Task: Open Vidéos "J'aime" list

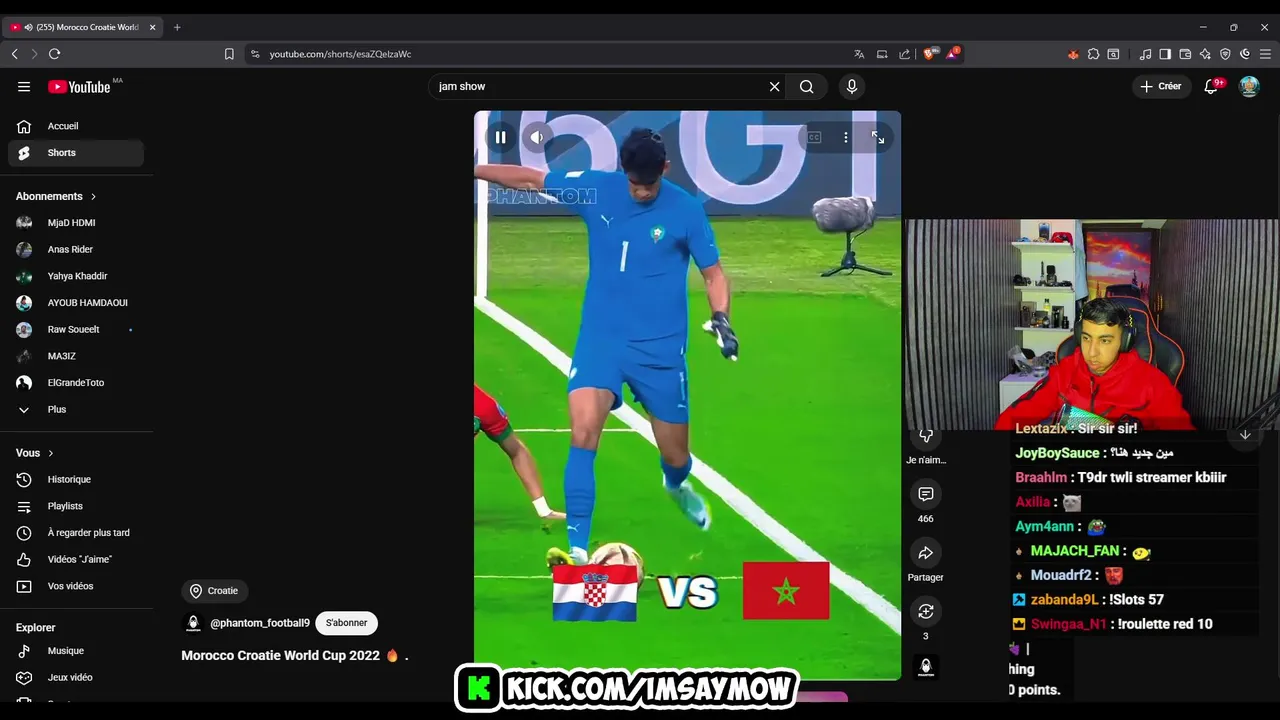Action: pos(76,560)
